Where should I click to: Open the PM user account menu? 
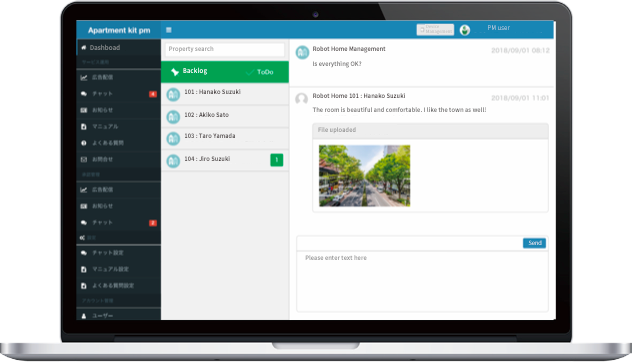click(x=499, y=28)
